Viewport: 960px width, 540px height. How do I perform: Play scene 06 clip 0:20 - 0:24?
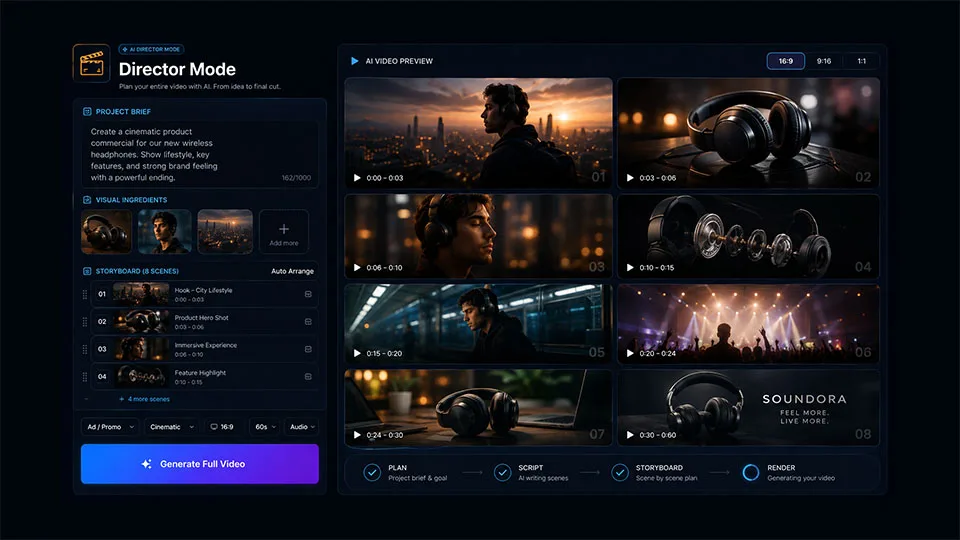(x=630, y=353)
